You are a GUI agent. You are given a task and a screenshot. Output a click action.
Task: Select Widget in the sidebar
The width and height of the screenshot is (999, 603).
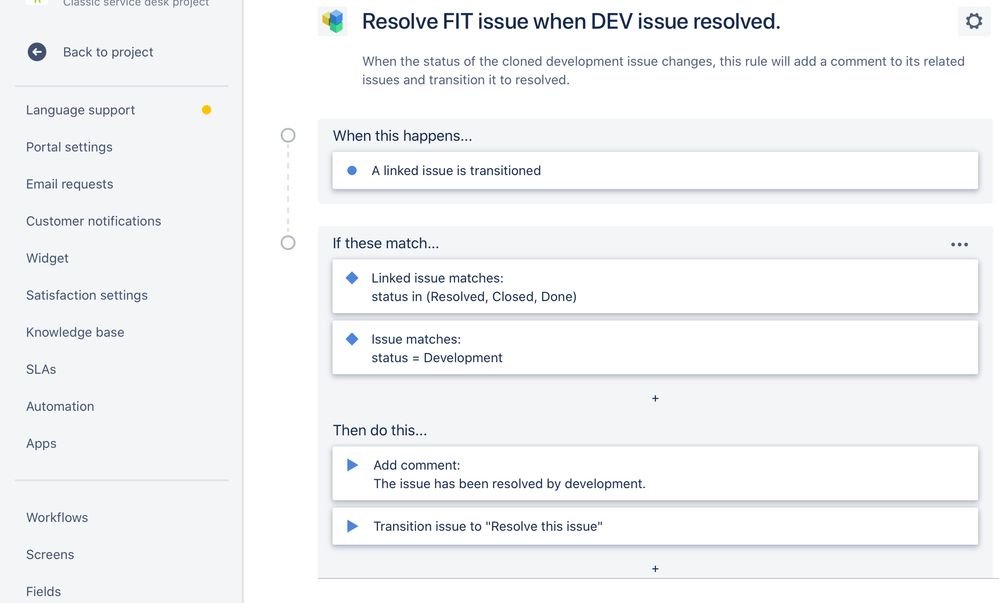pos(47,258)
